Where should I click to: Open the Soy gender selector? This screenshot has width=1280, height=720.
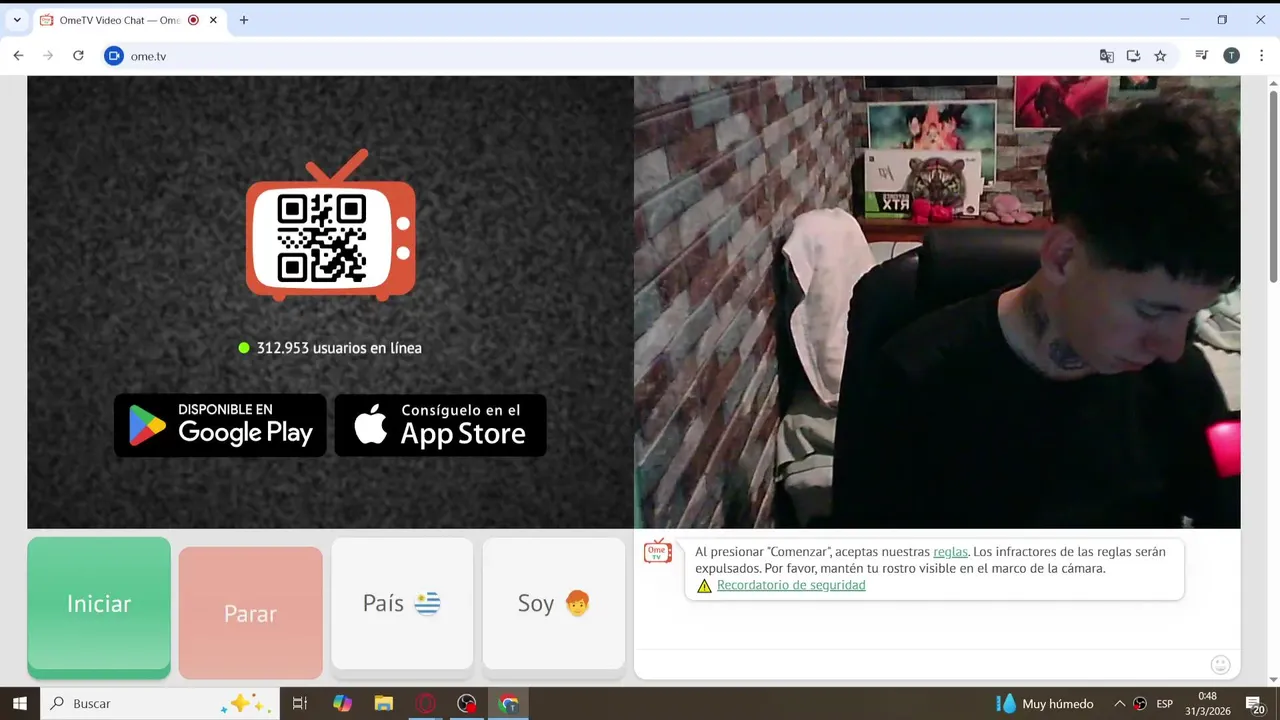coord(554,604)
